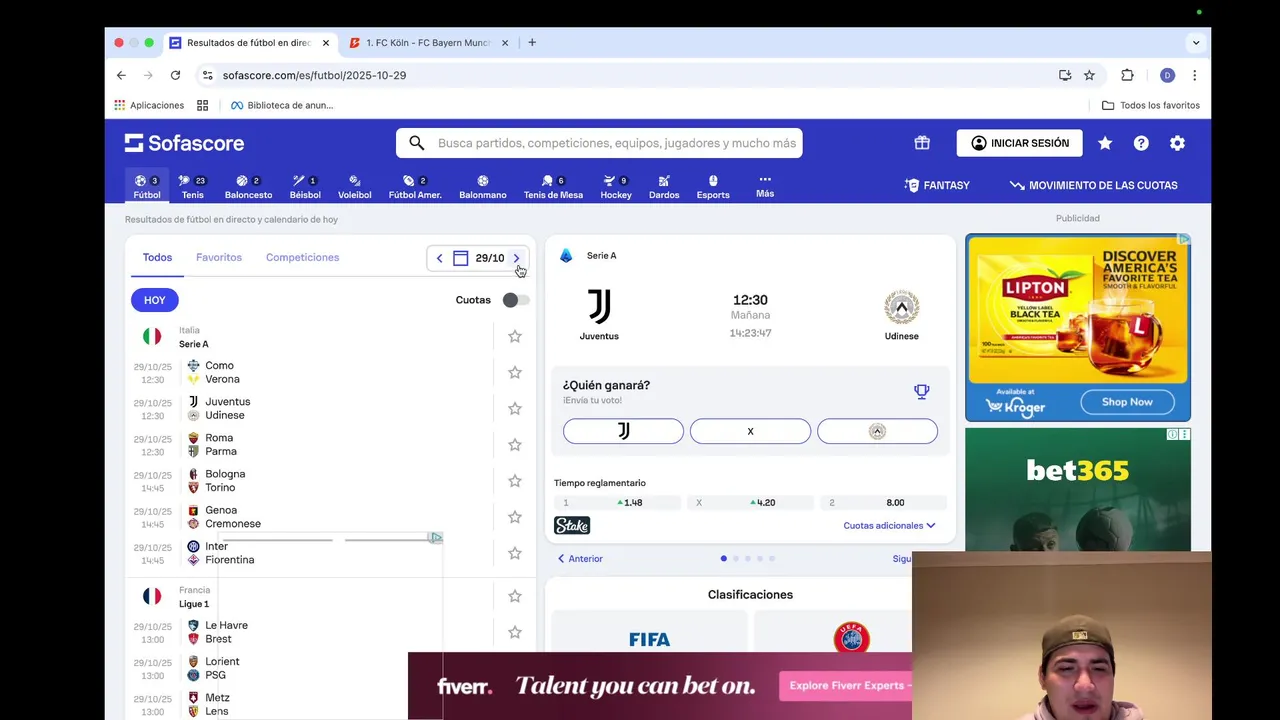Select the Competiciones tab
Screen dimensions: 1280x720
pyautogui.click(x=302, y=257)
